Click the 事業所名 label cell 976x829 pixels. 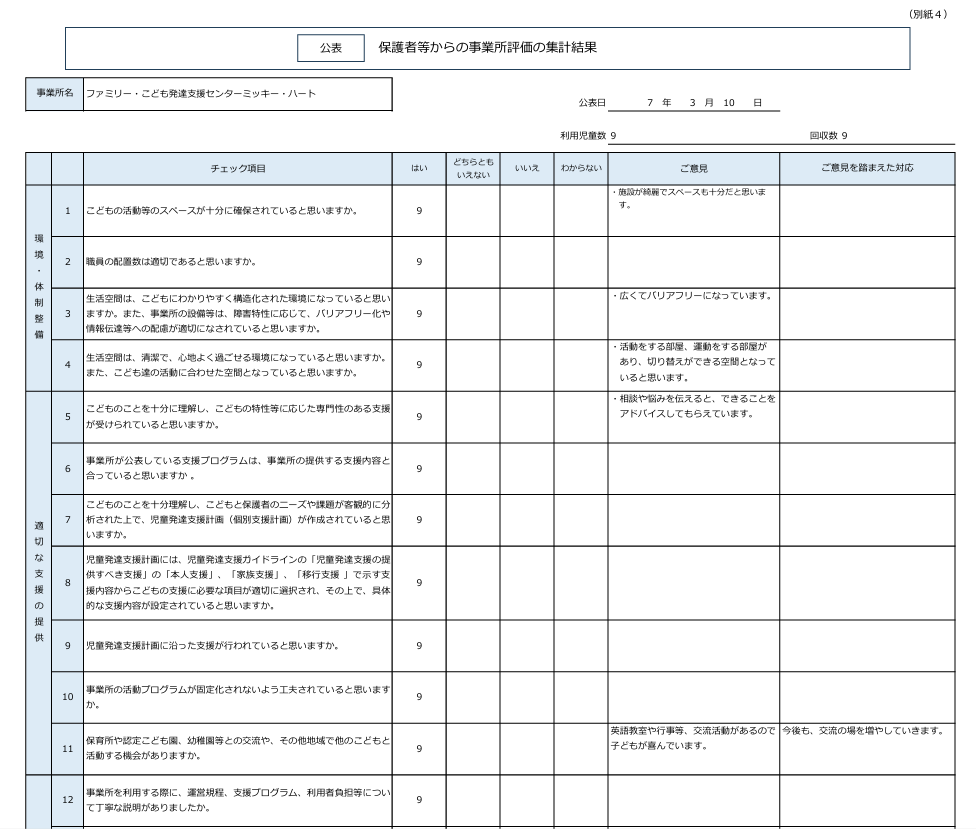[54, 94]
